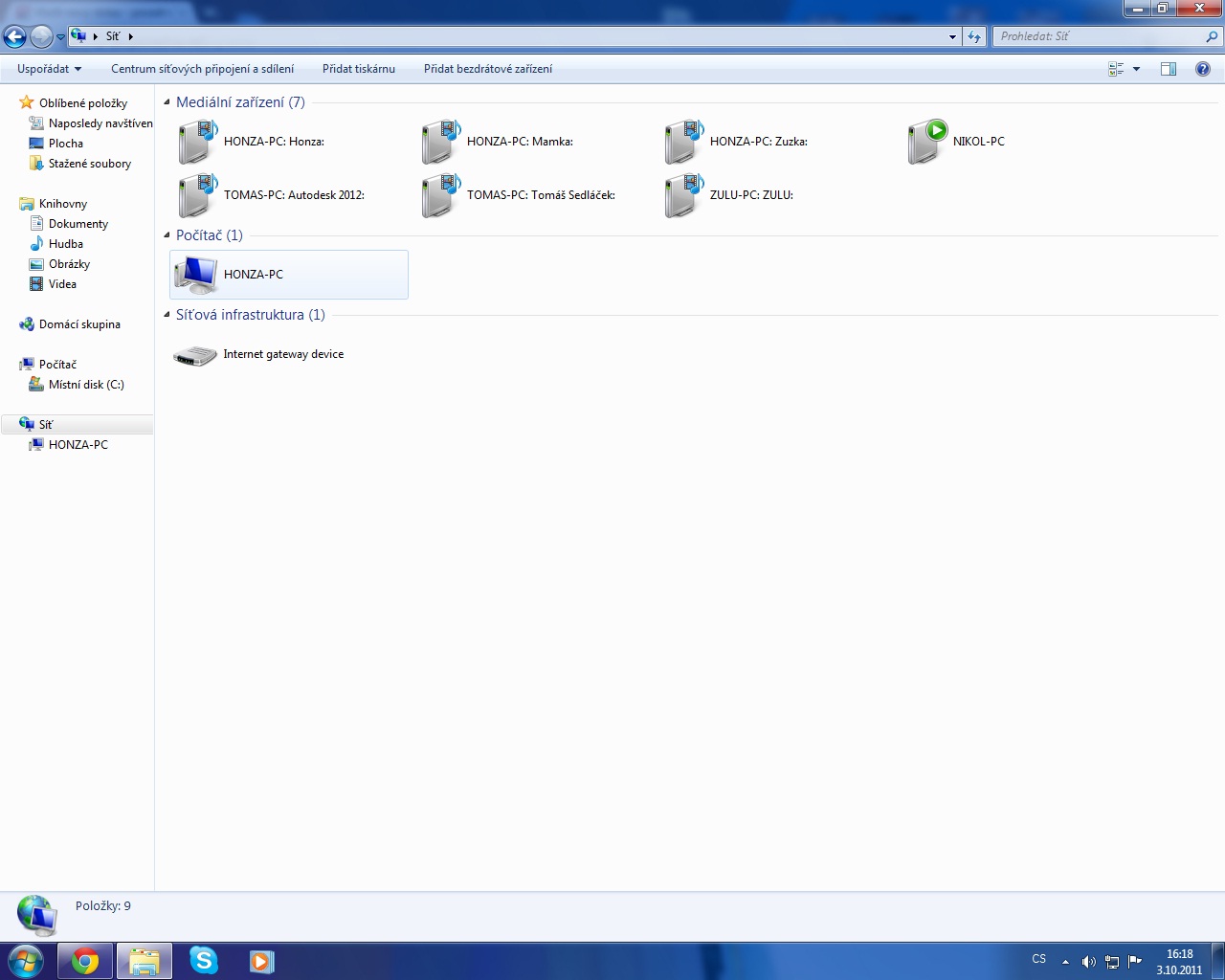Launch Windows Media Player from taskbar
Viewport: 1225px width, 980px height.
tap(261, 961)
